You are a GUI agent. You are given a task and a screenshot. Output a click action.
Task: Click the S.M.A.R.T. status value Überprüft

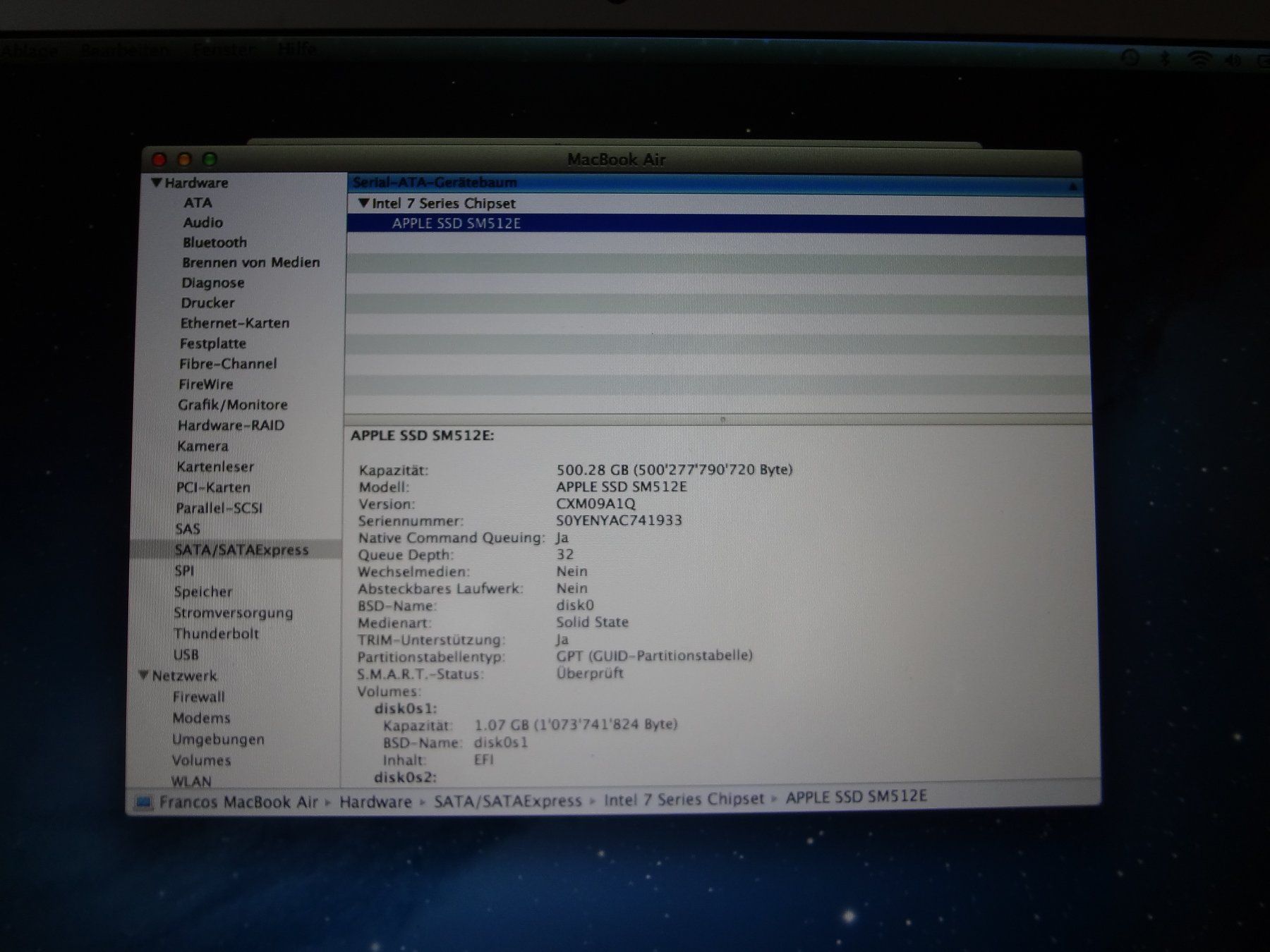pos(590,673)
